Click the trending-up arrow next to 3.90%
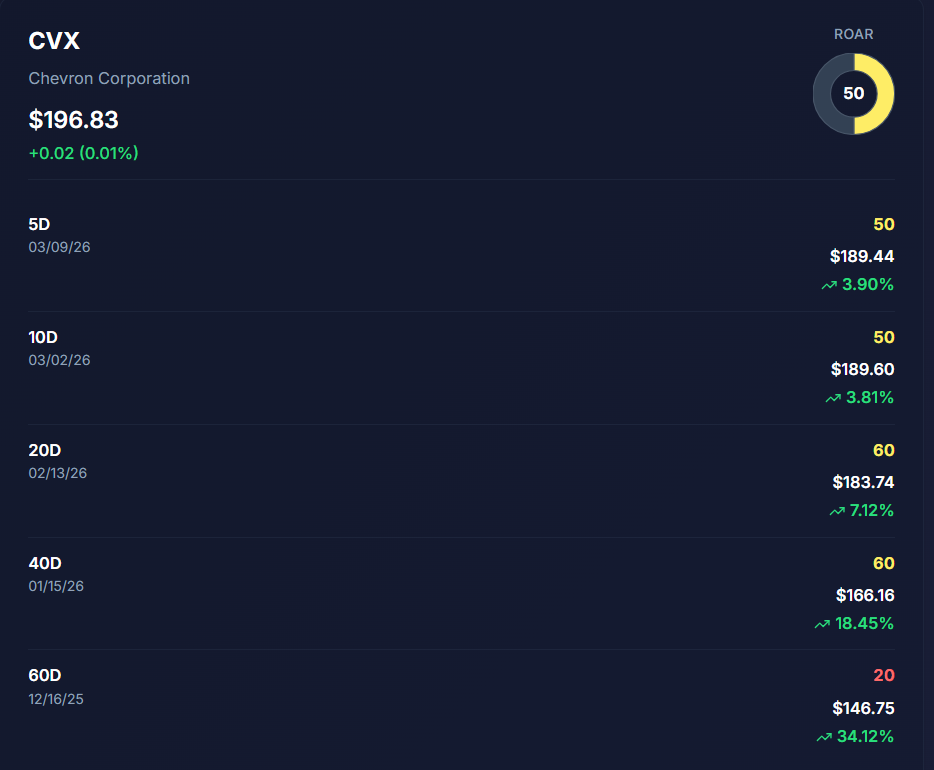This screenshot has height=770, width=934. point(829,285)
